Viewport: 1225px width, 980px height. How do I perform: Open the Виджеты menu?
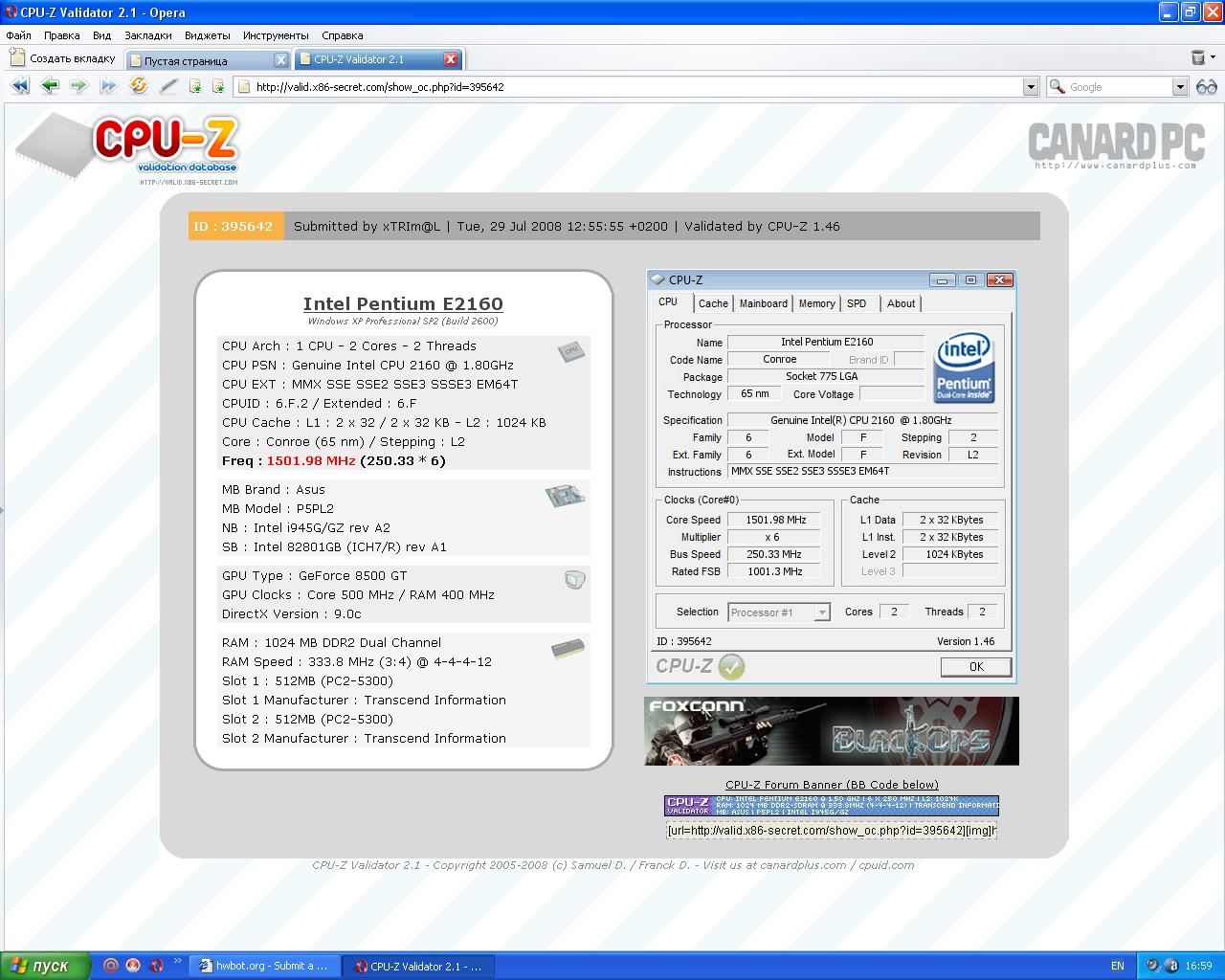207,35
